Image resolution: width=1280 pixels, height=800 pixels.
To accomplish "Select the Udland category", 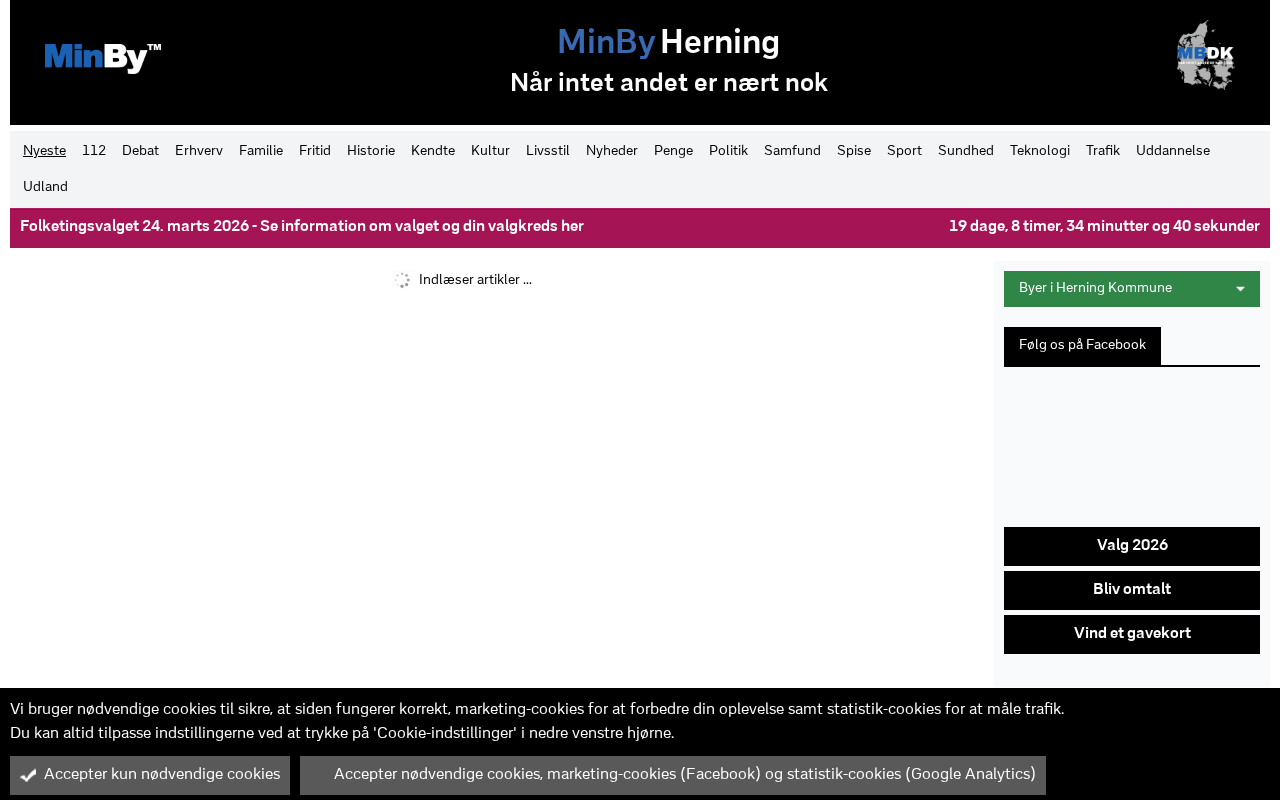I will click(x=45, y=187).
